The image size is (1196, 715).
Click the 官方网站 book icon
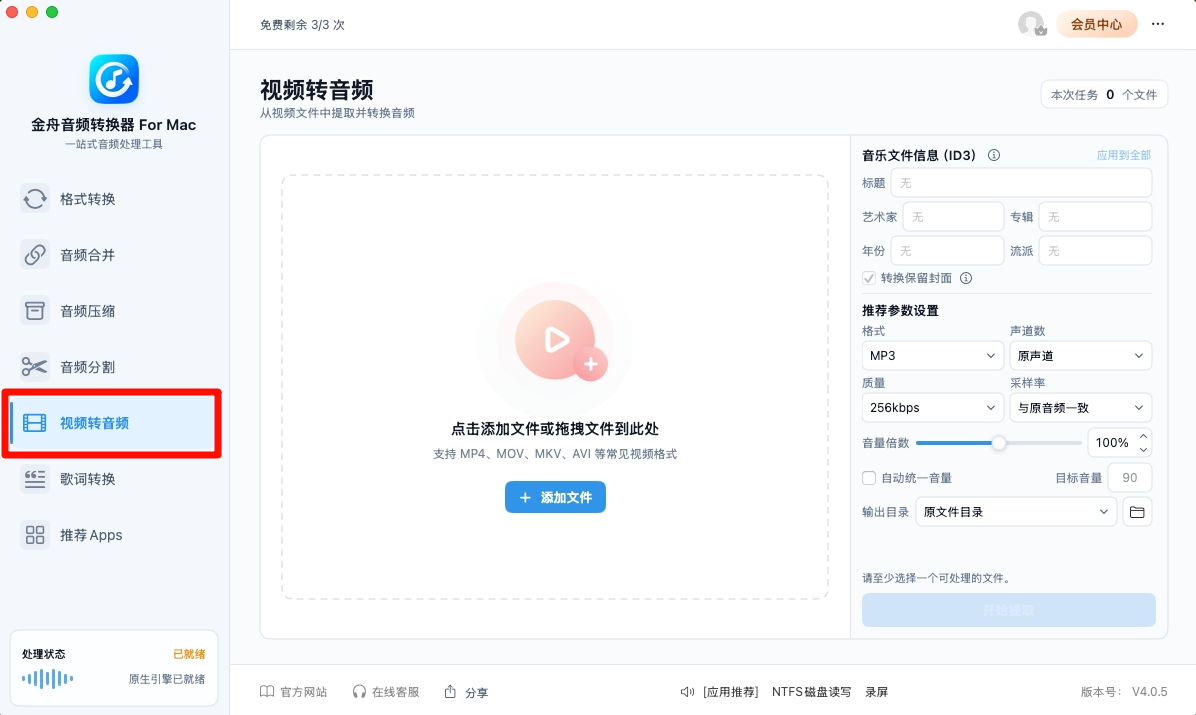click(267, 691)
